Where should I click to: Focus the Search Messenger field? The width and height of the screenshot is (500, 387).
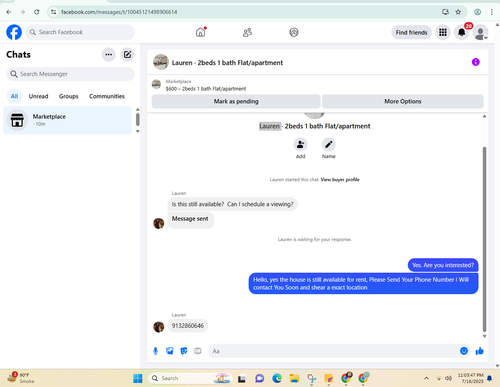point(70,74)
